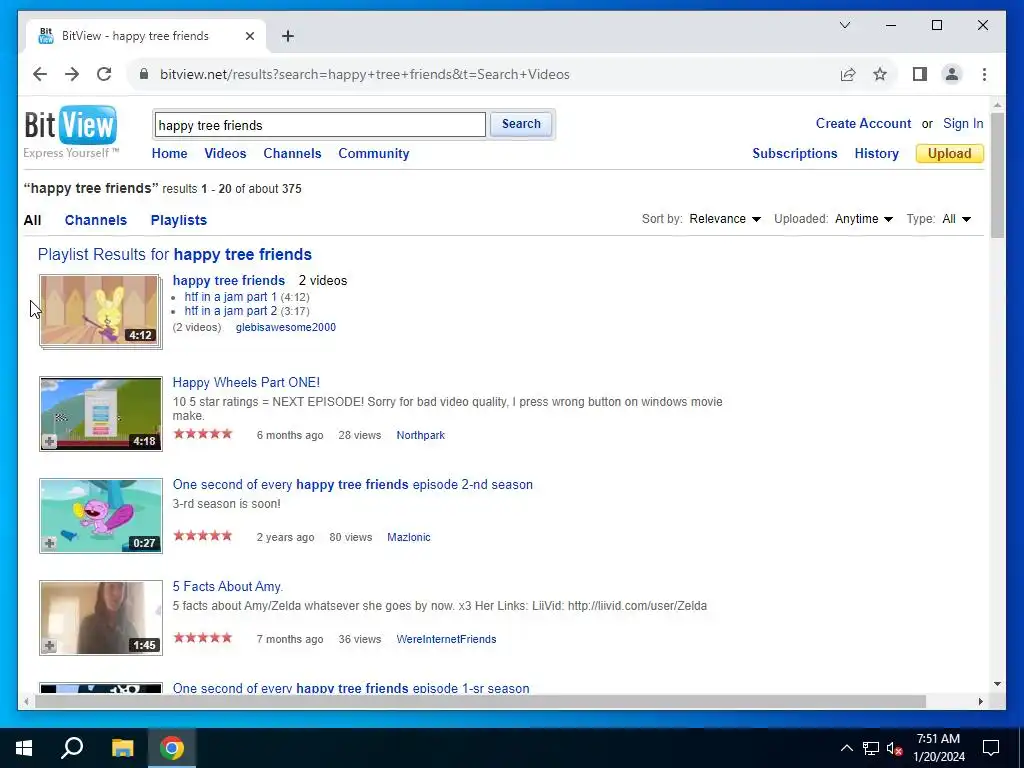Open the Windows Start menu
This screenshot has width=1024, height=768.
(x=24, y=748)
